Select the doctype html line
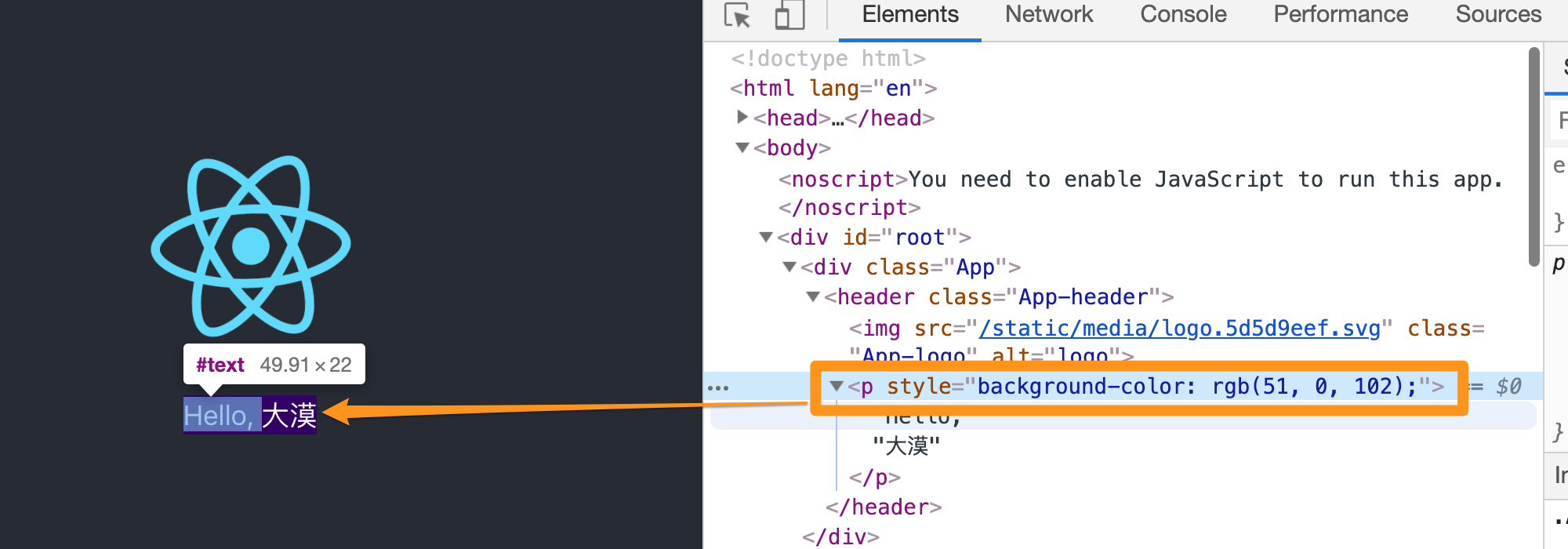 point(828,58)
